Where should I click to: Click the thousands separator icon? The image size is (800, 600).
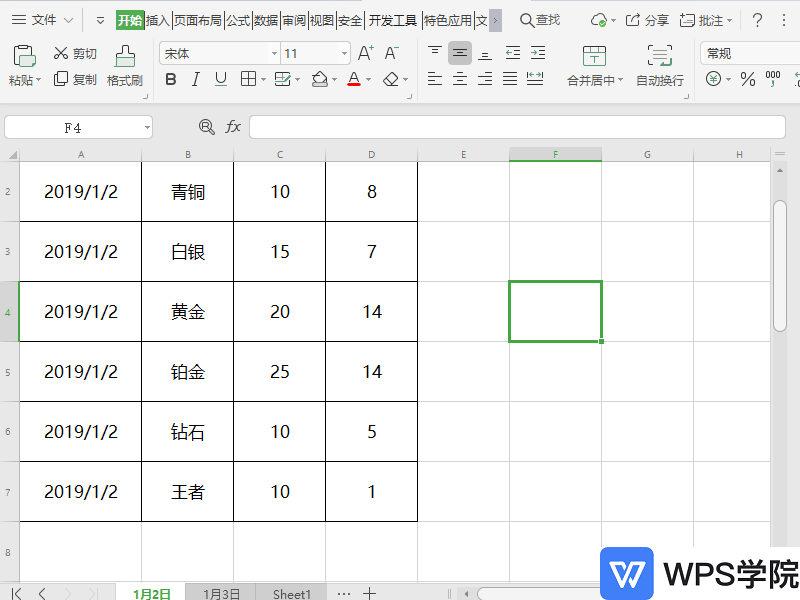(x=772, y=80)
